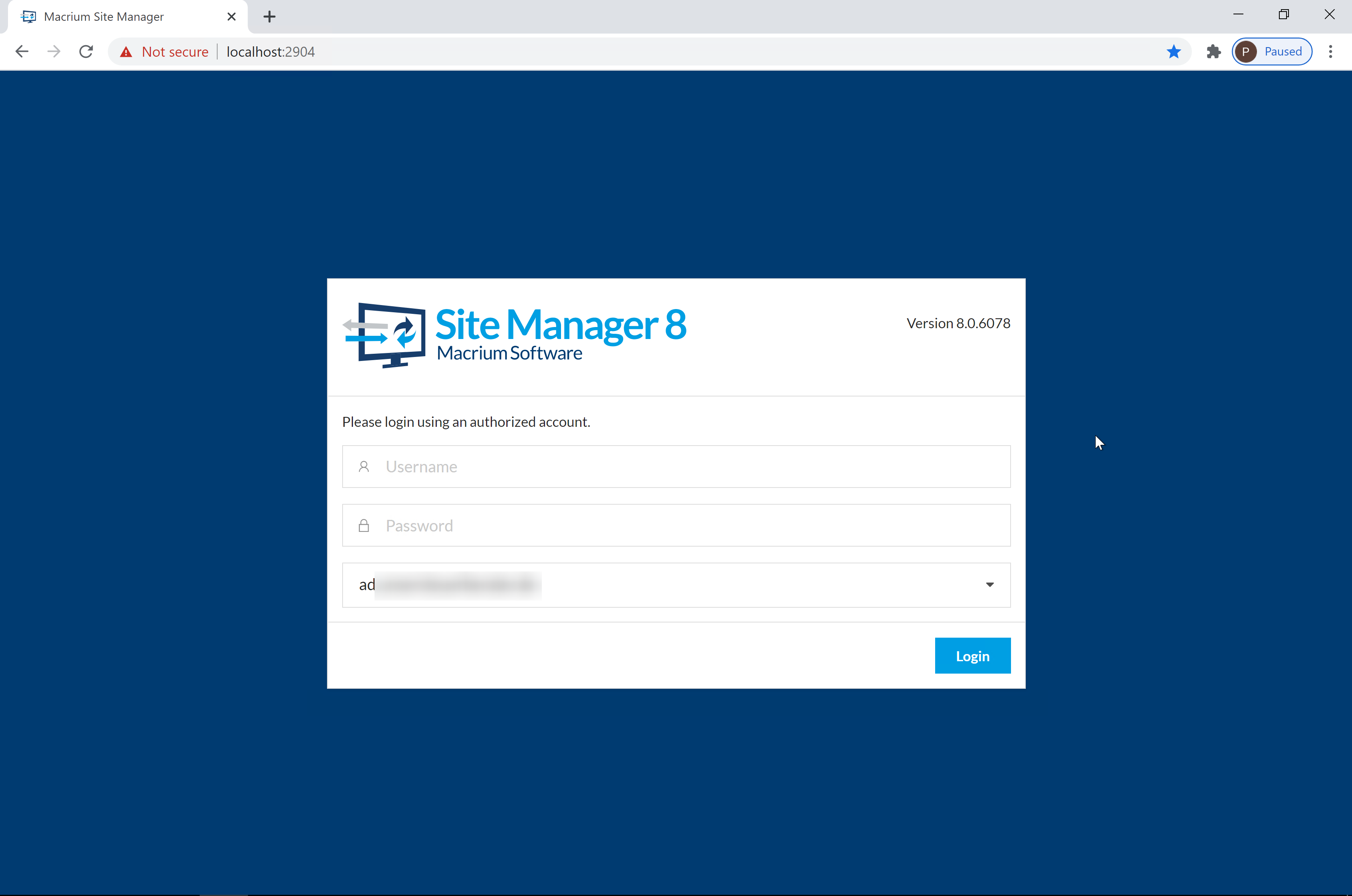Close the Macrium Site Manager tab
The image size is (1352, 896).
[x=232, y=17]
